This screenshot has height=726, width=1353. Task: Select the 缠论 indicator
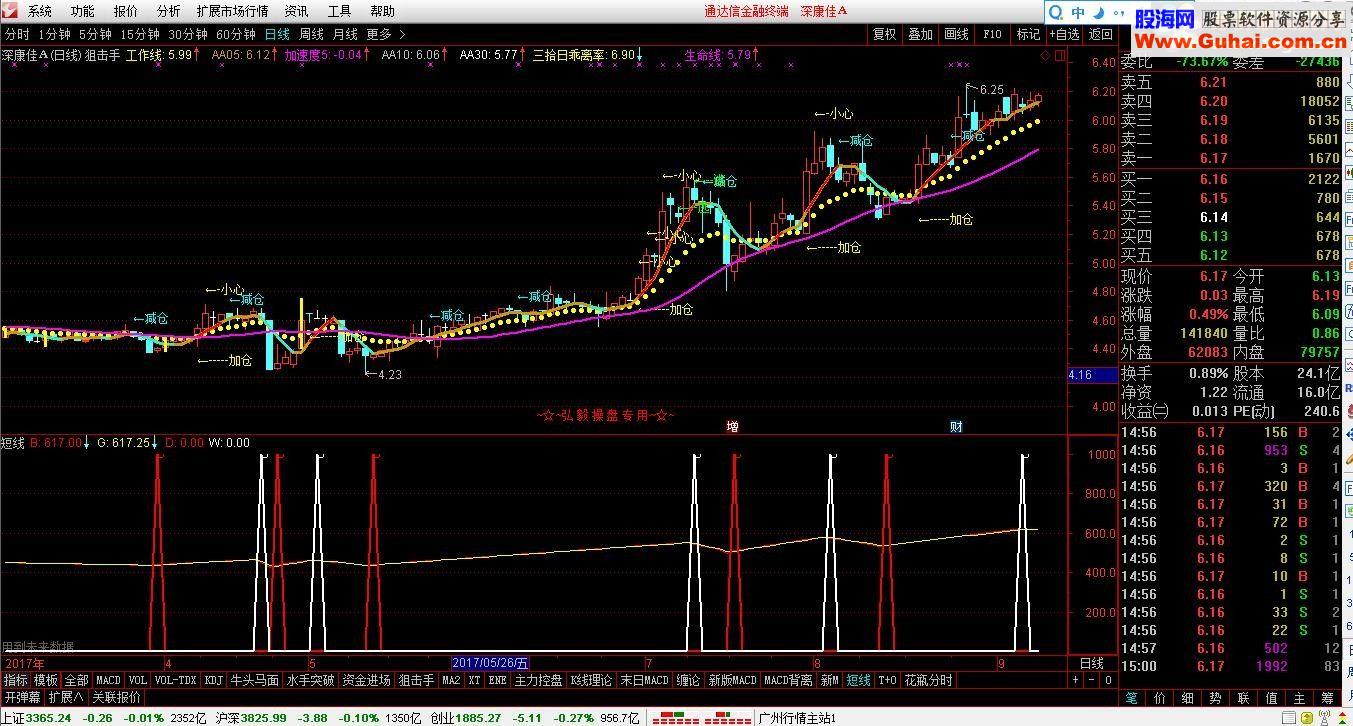coord(688,680)
